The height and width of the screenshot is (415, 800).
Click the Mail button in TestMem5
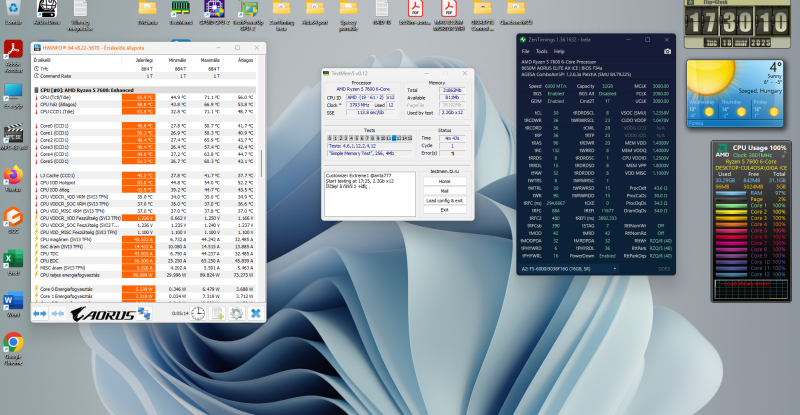click(x=443, y=190)
